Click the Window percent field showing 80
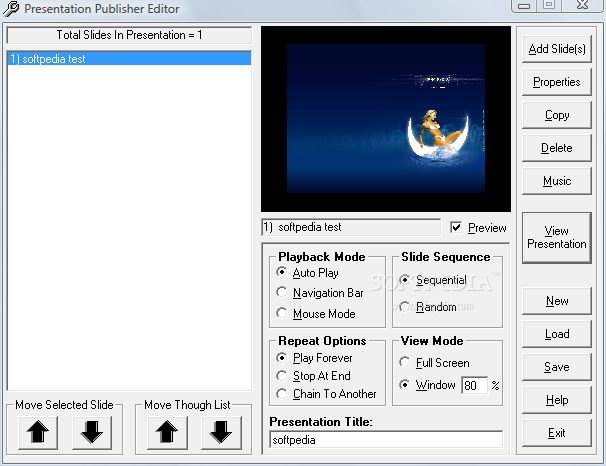 click(x=475, y=385)
